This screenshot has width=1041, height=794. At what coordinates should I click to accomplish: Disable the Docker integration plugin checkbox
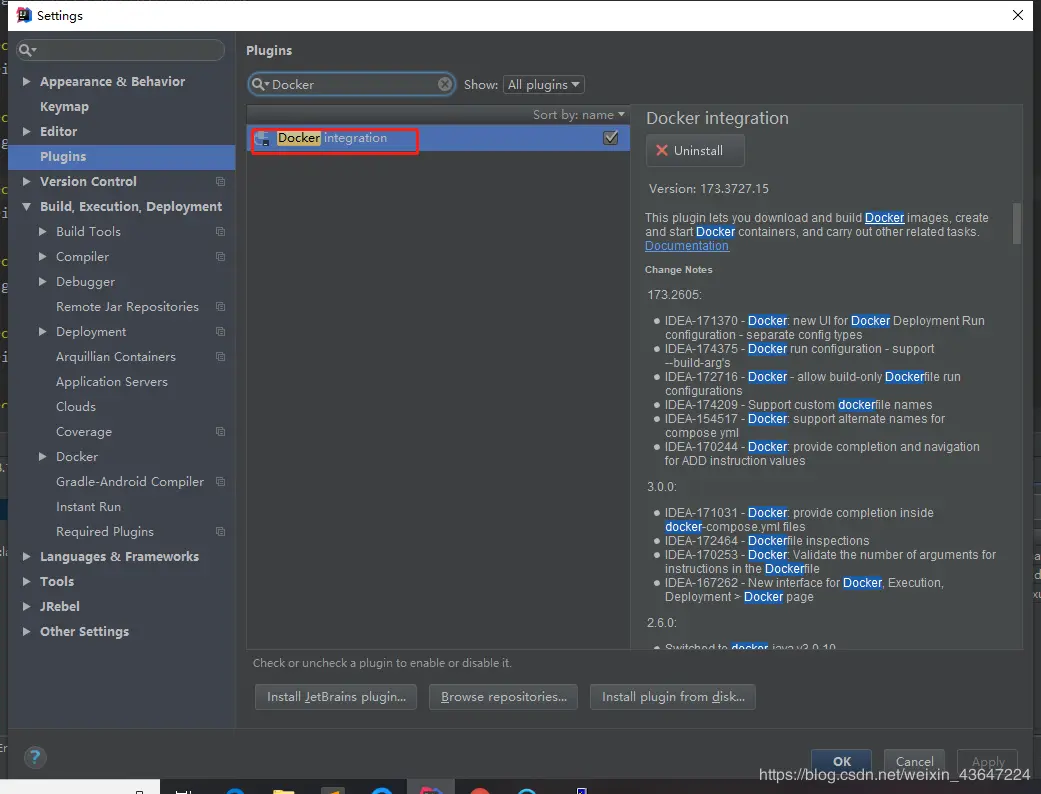click(x=611, y=138)
